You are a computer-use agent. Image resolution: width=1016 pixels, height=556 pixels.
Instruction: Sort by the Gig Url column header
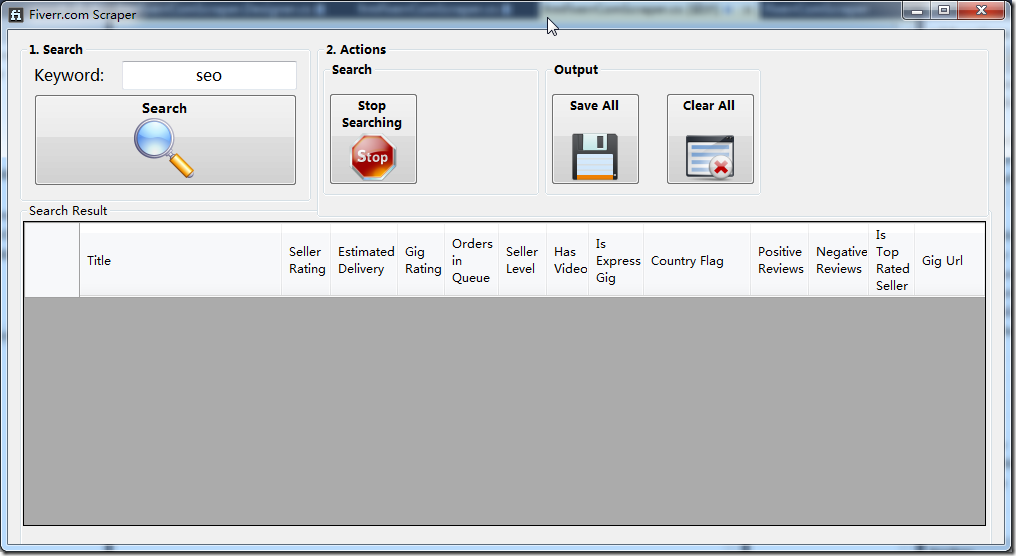click(950, 261)
